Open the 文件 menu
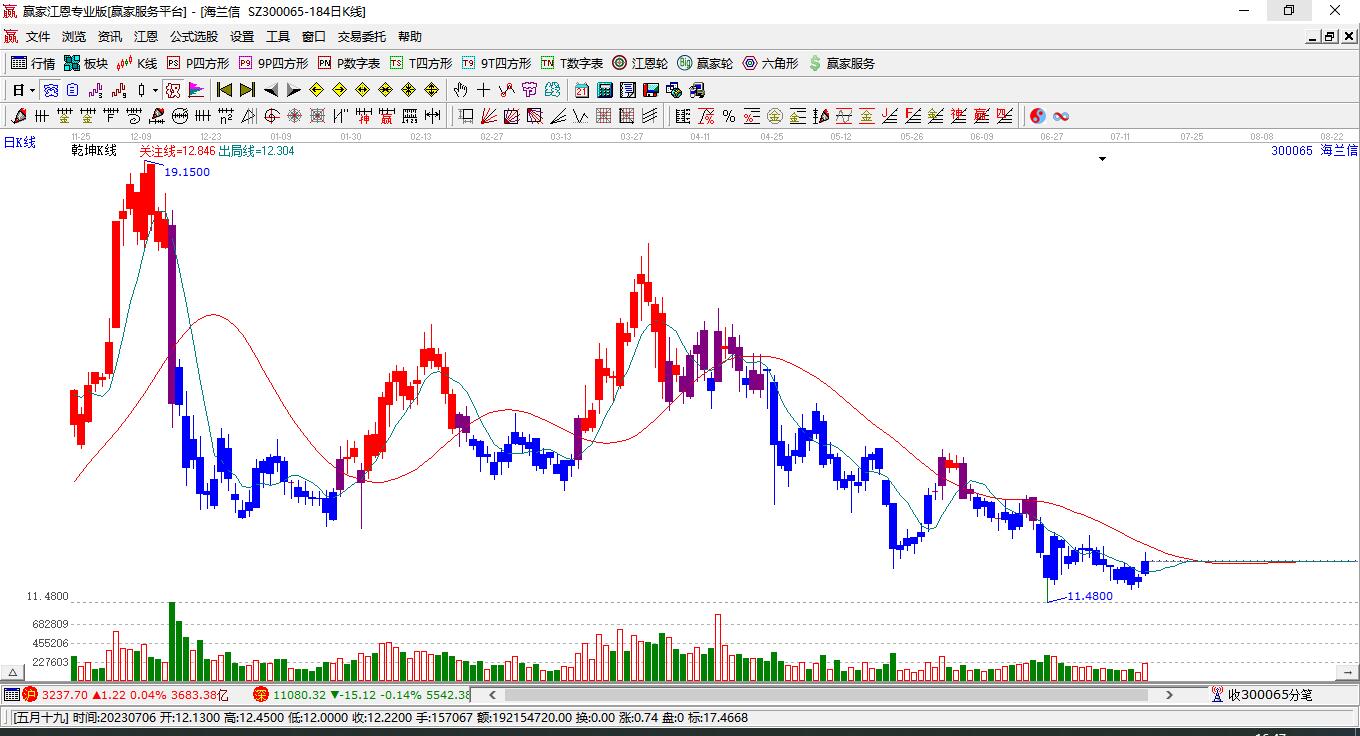 click(x=38, y=36)
